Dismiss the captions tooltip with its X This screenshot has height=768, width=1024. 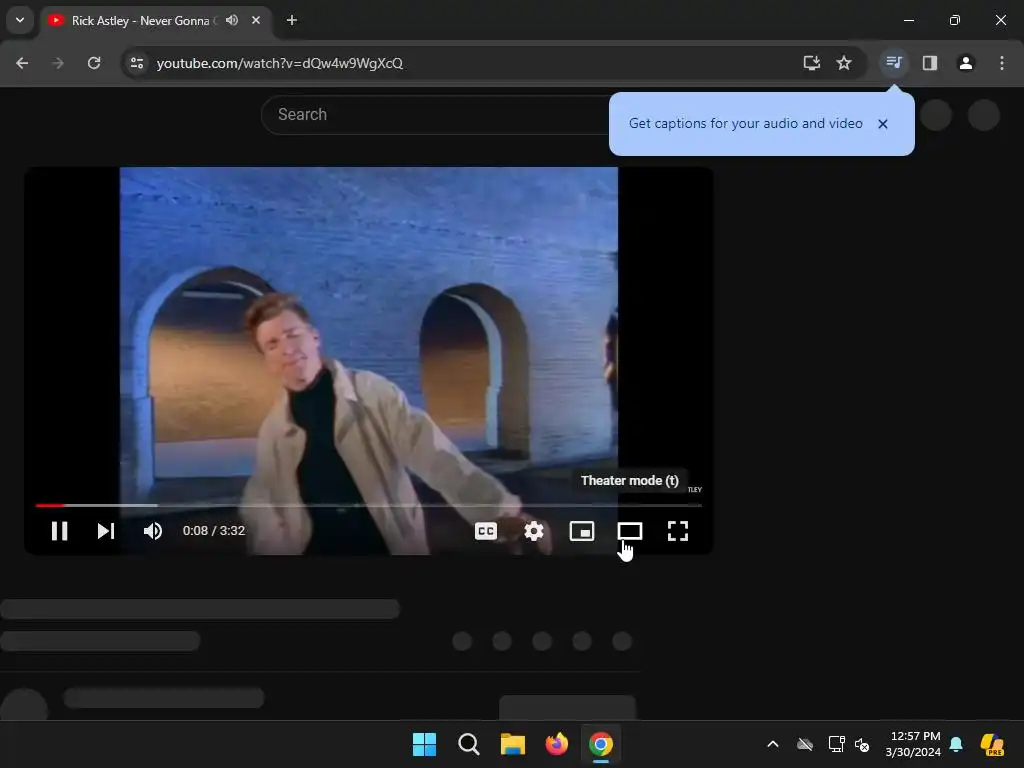(883, 123)
